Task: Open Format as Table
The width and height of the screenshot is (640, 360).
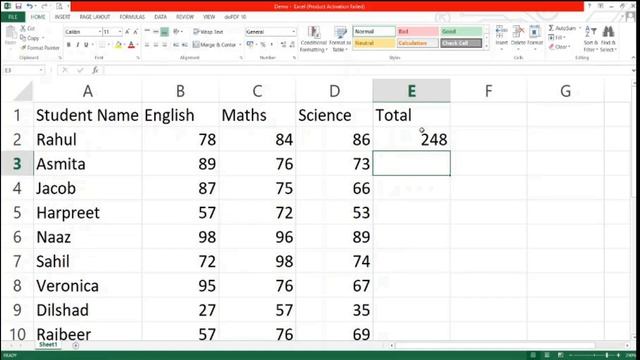Action: [340, 39]
